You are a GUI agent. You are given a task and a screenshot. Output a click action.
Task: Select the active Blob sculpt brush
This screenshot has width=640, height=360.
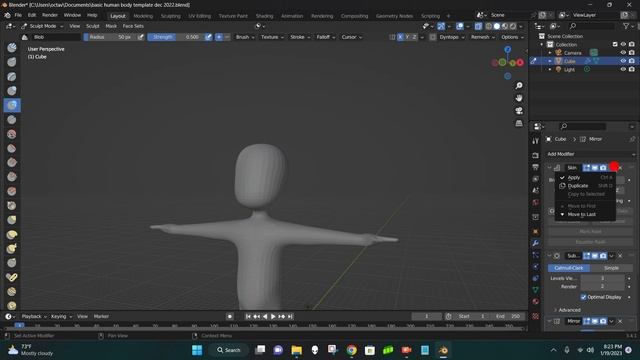pyautogui.click(x=11, y=105)
